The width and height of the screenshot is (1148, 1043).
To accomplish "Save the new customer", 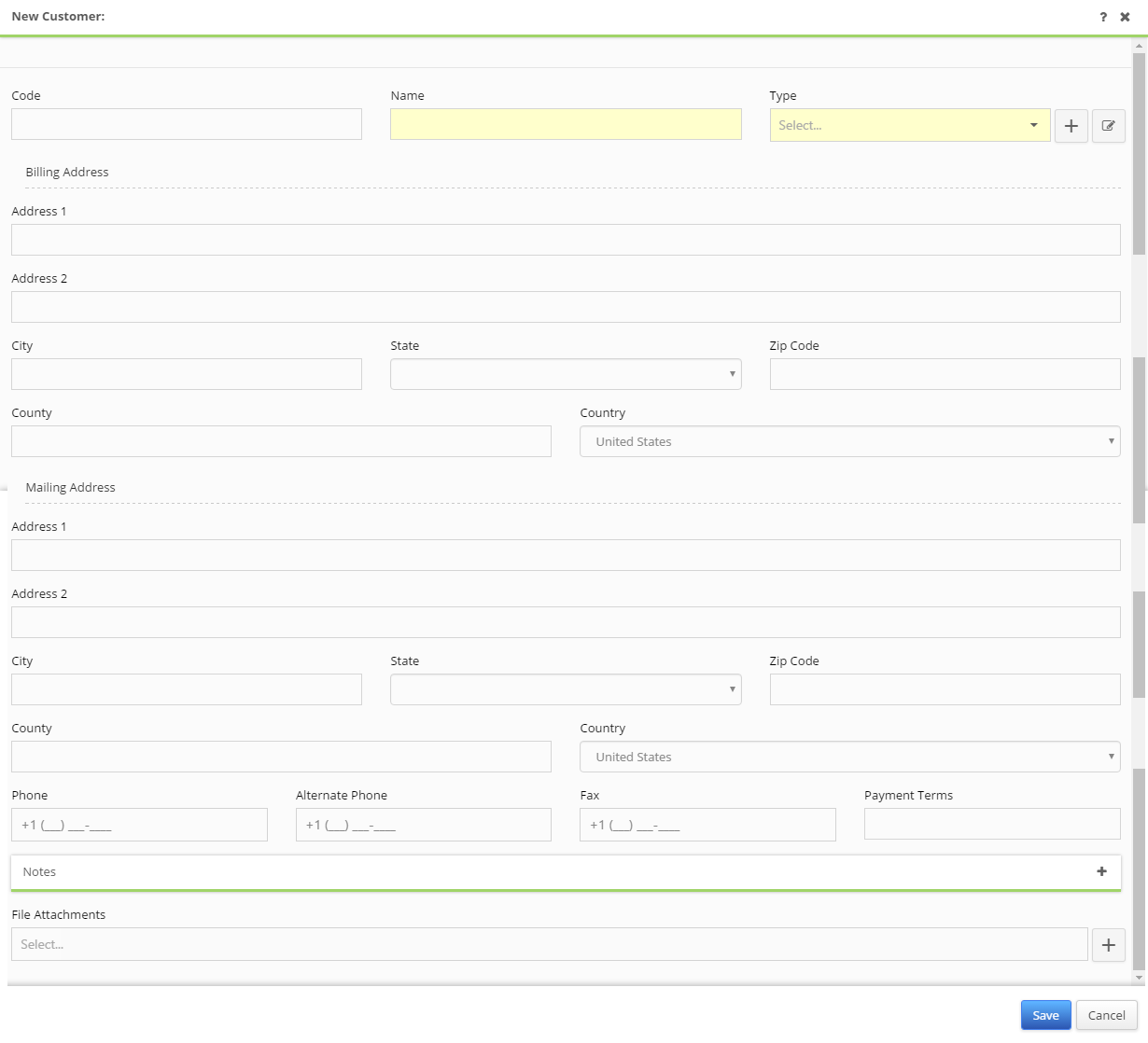I will [x=1045, y=1015].
